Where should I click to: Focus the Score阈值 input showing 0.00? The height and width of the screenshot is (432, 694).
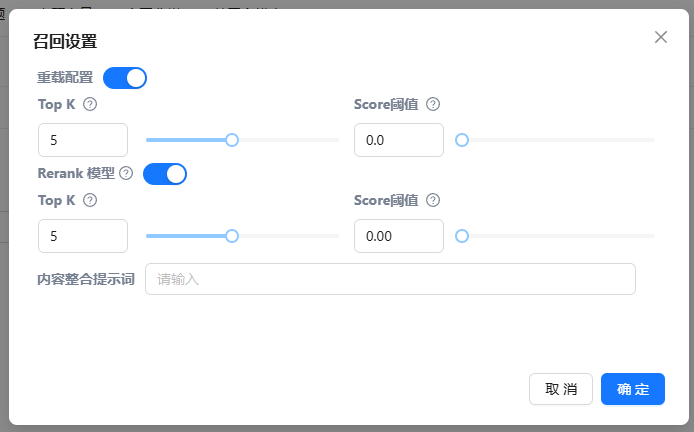coord(398,236)
